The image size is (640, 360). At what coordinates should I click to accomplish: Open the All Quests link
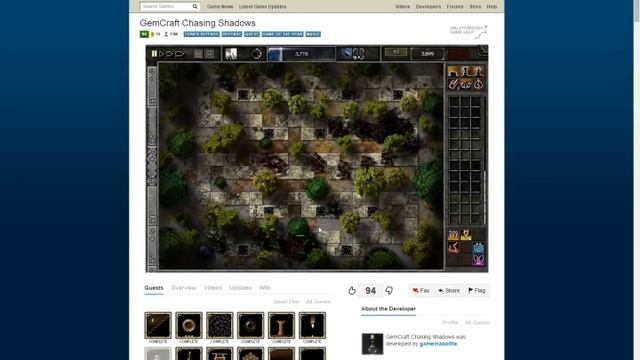click(318, 302)
